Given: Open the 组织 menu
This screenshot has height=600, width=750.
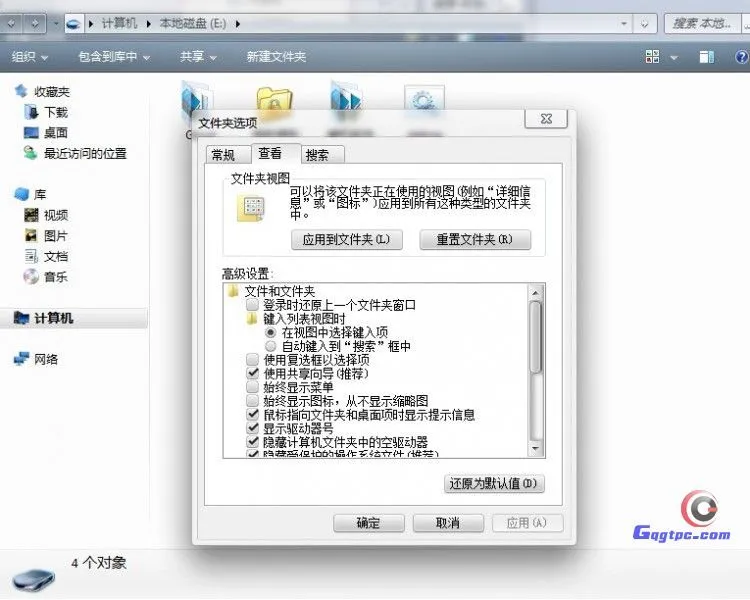Looking at the screenshot, I should 30,57.
